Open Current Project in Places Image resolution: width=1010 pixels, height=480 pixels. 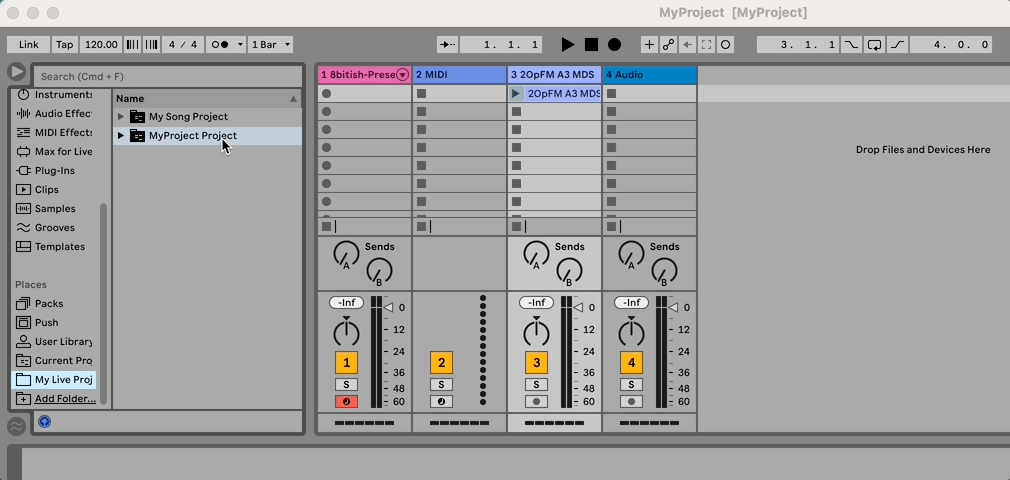click(55, 361)
